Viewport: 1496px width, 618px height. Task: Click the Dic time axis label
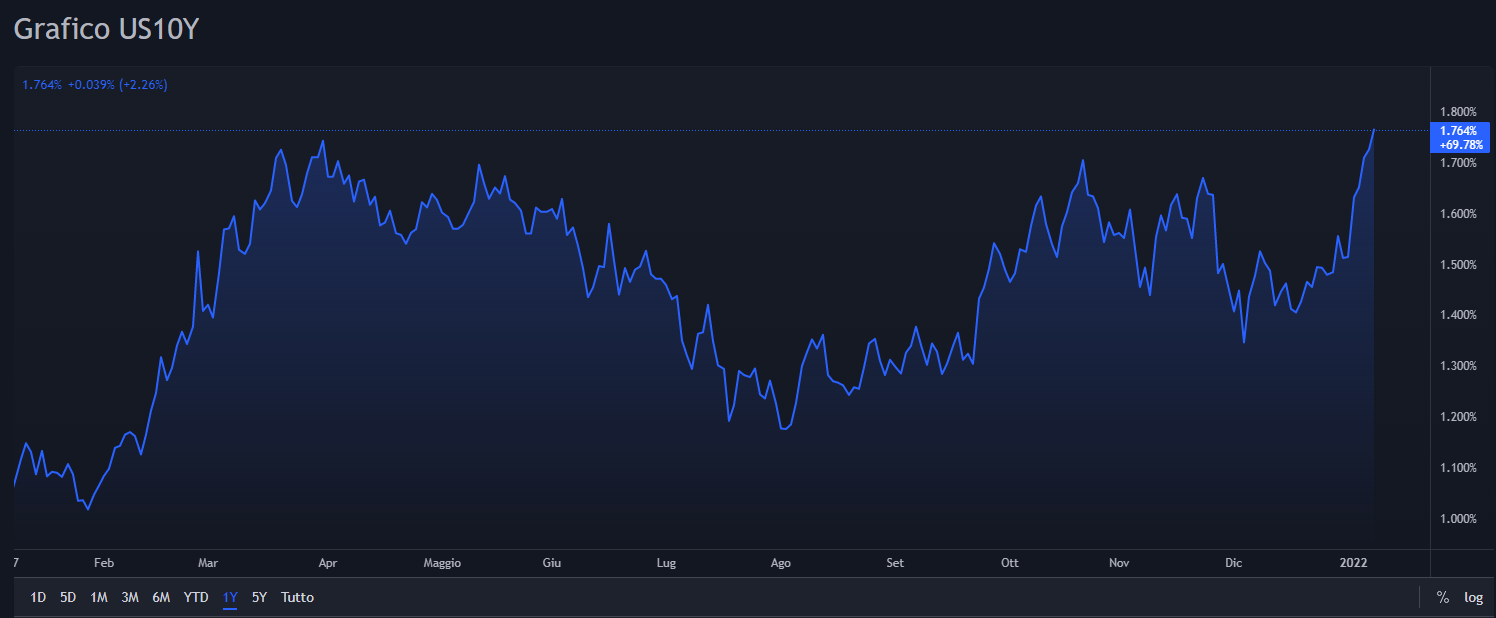(x=1234, y=563)
